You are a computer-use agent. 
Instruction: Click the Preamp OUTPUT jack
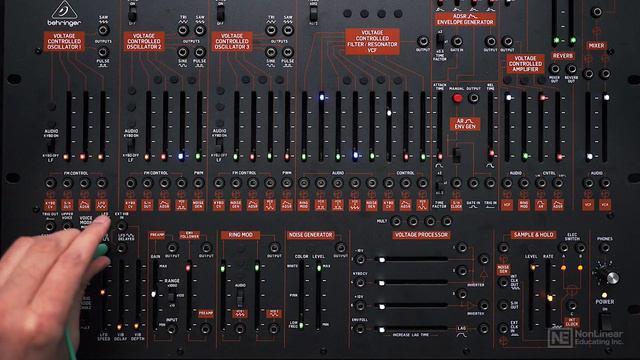(172, 247)
